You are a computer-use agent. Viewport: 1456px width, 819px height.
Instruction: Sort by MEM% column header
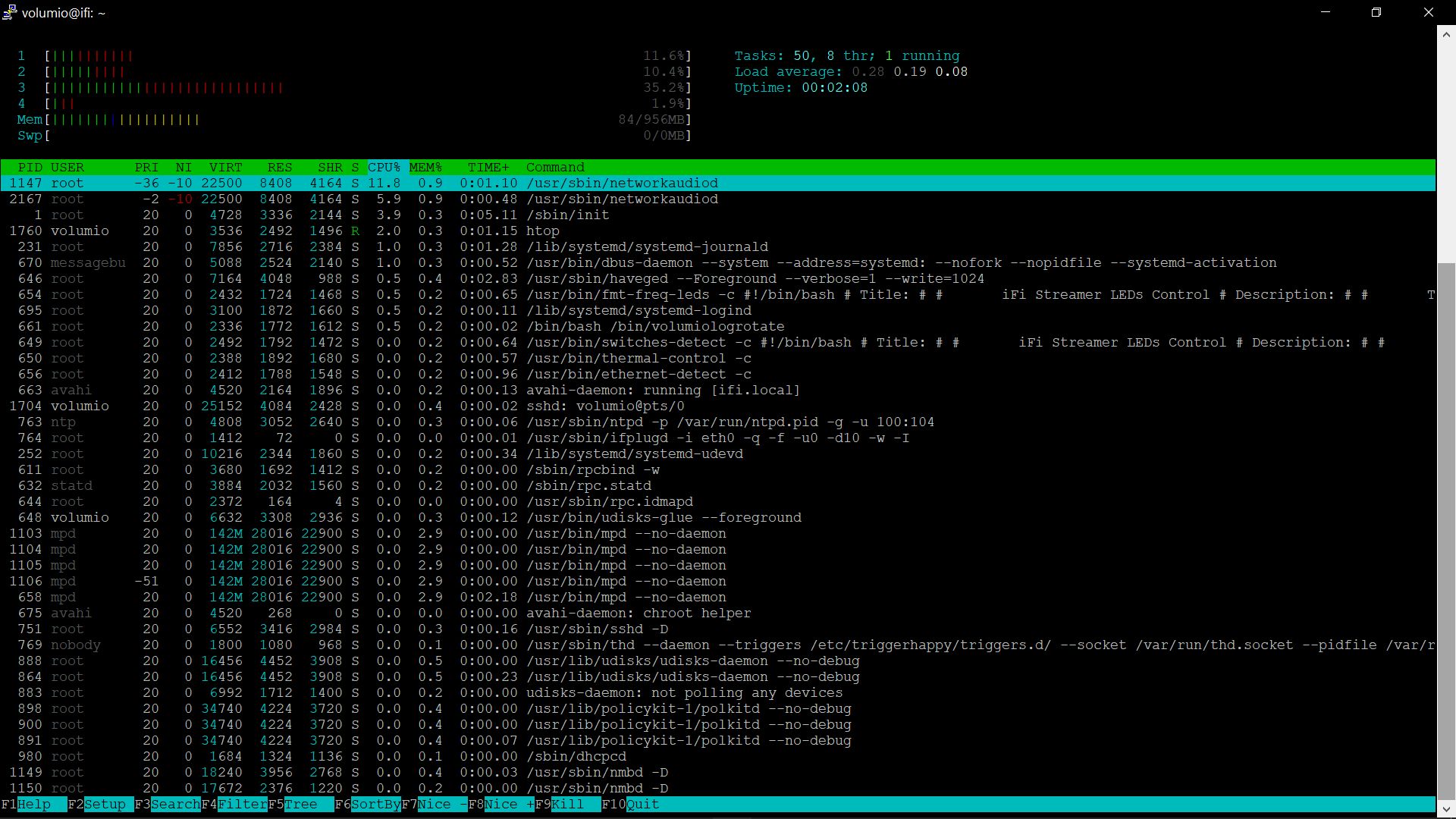pos(425,167)
